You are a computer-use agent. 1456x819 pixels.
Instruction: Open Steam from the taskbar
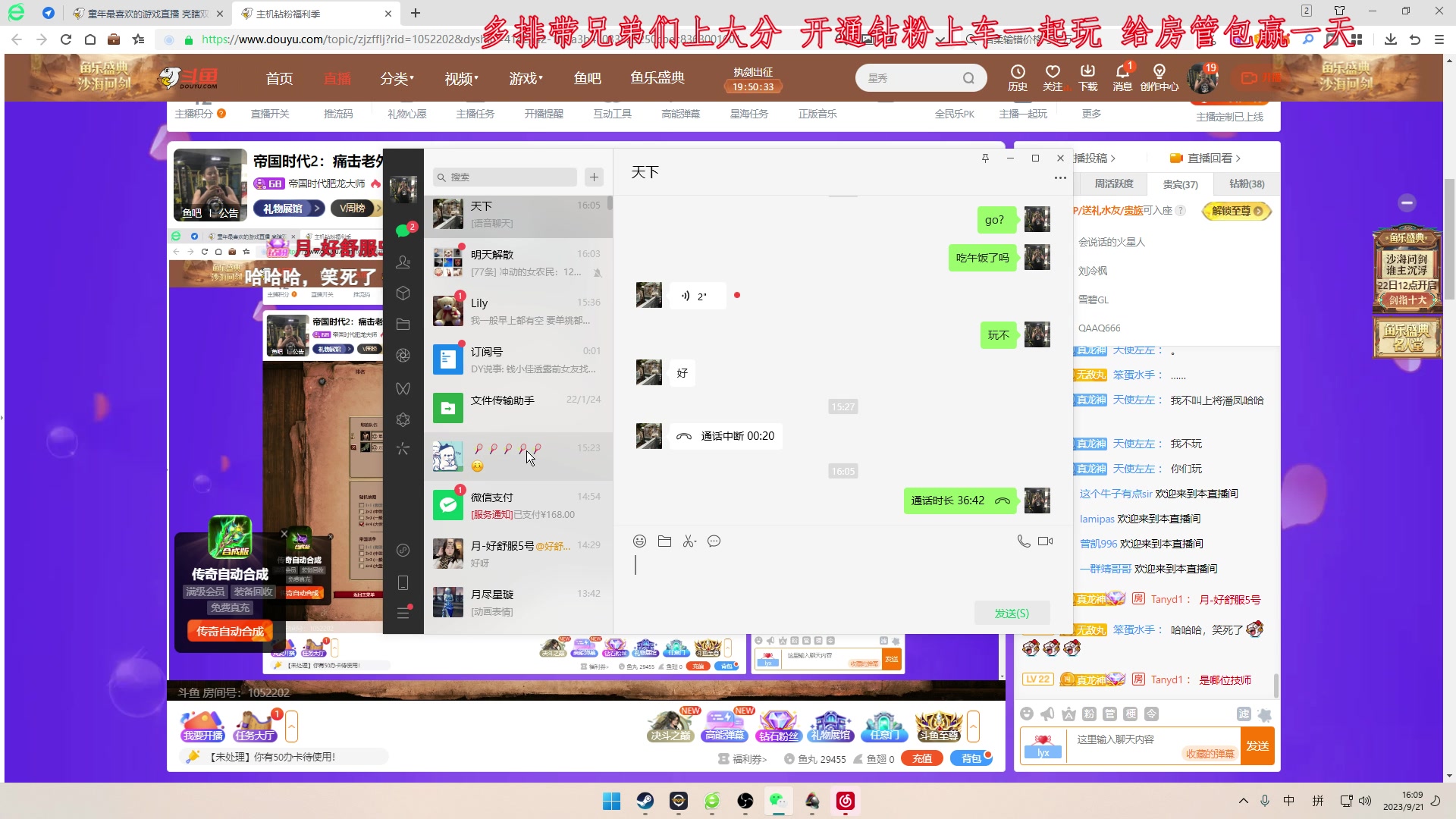click(x=645, y=801)
